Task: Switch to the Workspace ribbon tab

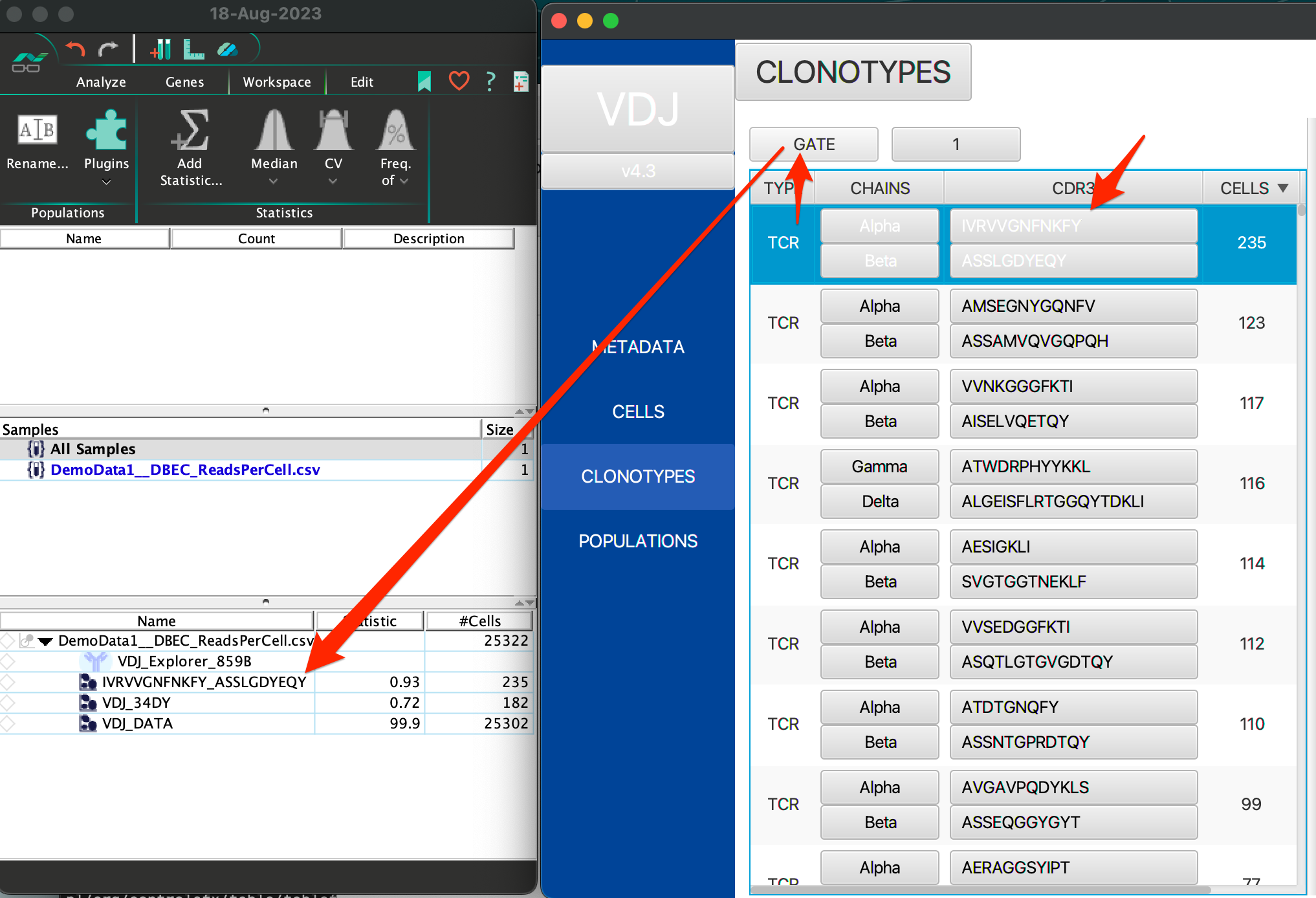Action: tap(276, 82)
